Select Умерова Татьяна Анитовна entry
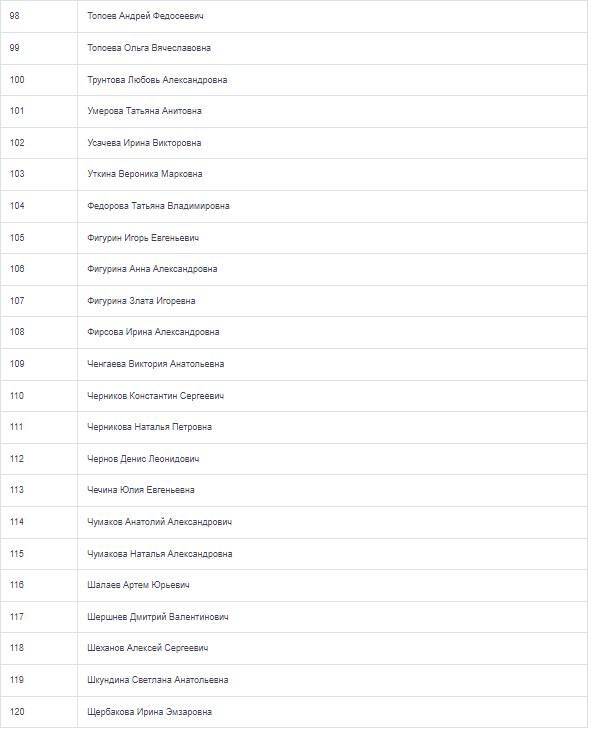This screenshot has width=595, height=733. click(x=144, y=111)
